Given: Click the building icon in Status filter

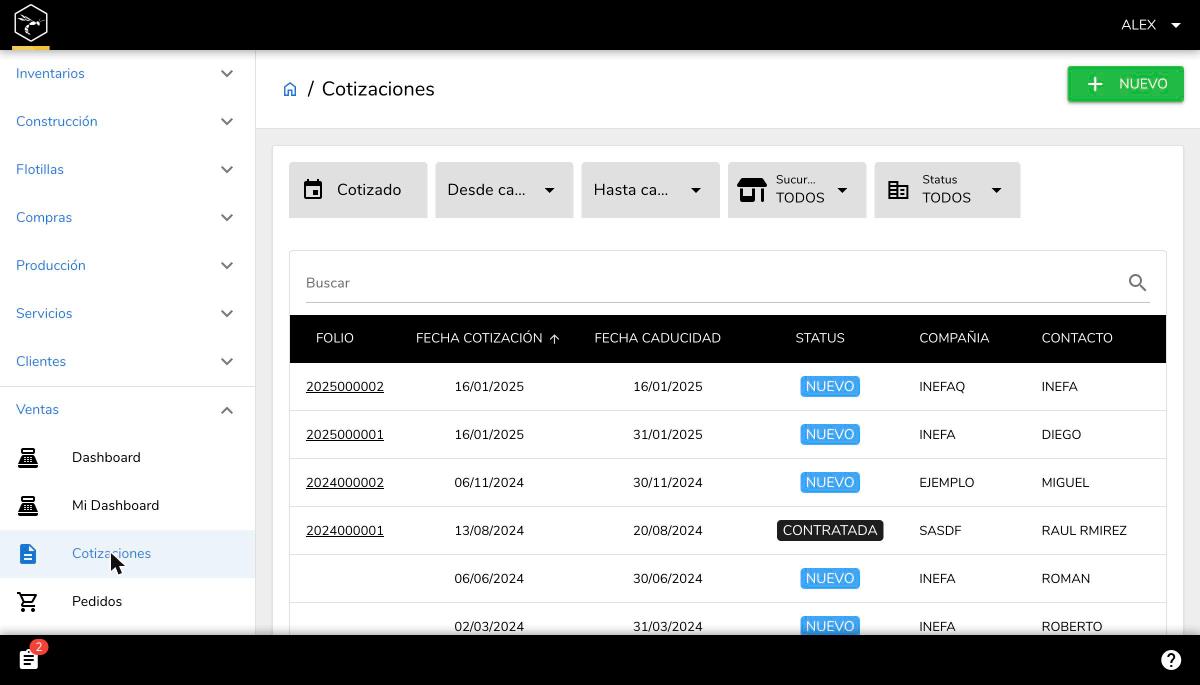Looking at the screenshot, I should 898,190.
